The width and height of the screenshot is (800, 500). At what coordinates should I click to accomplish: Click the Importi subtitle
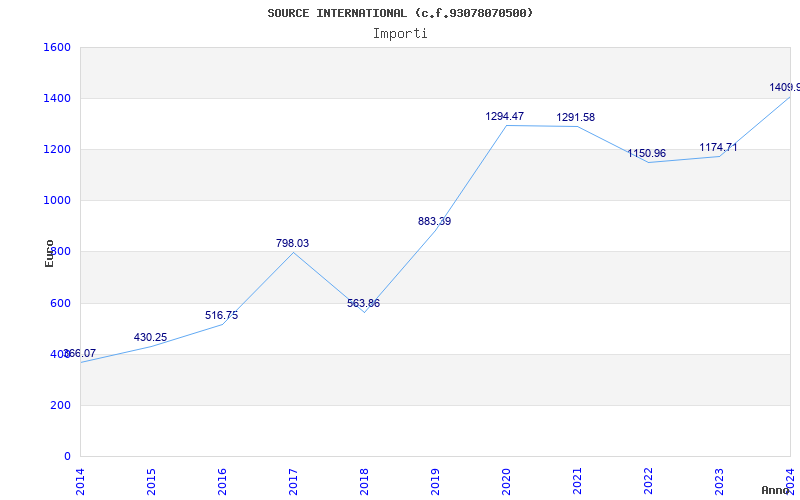tap(400, 33)
